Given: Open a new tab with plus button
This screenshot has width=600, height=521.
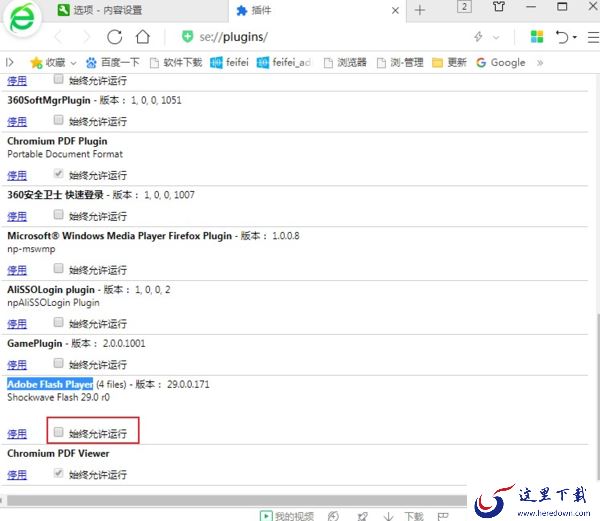Looking at the screenshot, I should pos(420,10).
